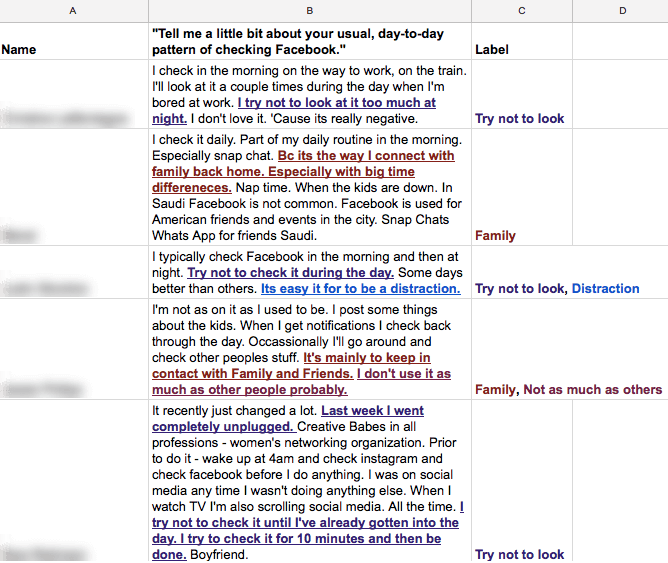
Task: Select column C header
Action: pos(522,11)
